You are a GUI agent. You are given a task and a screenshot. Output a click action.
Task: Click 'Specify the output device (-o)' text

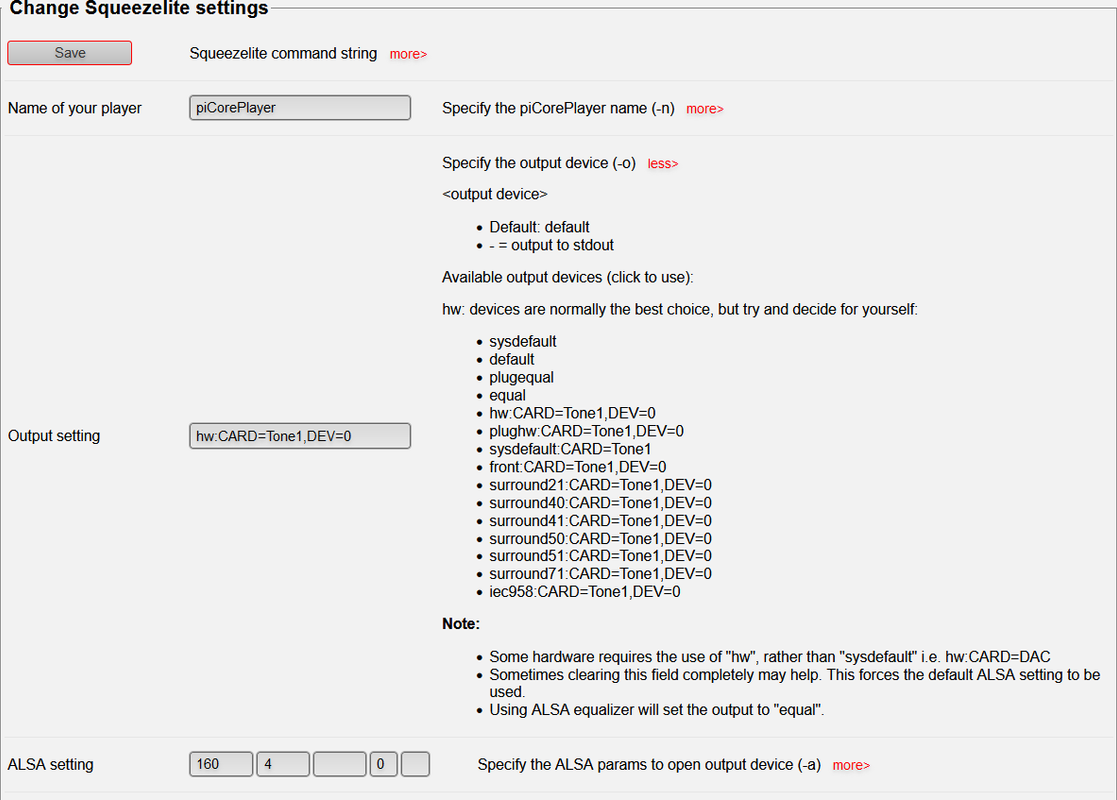(539, 163)
